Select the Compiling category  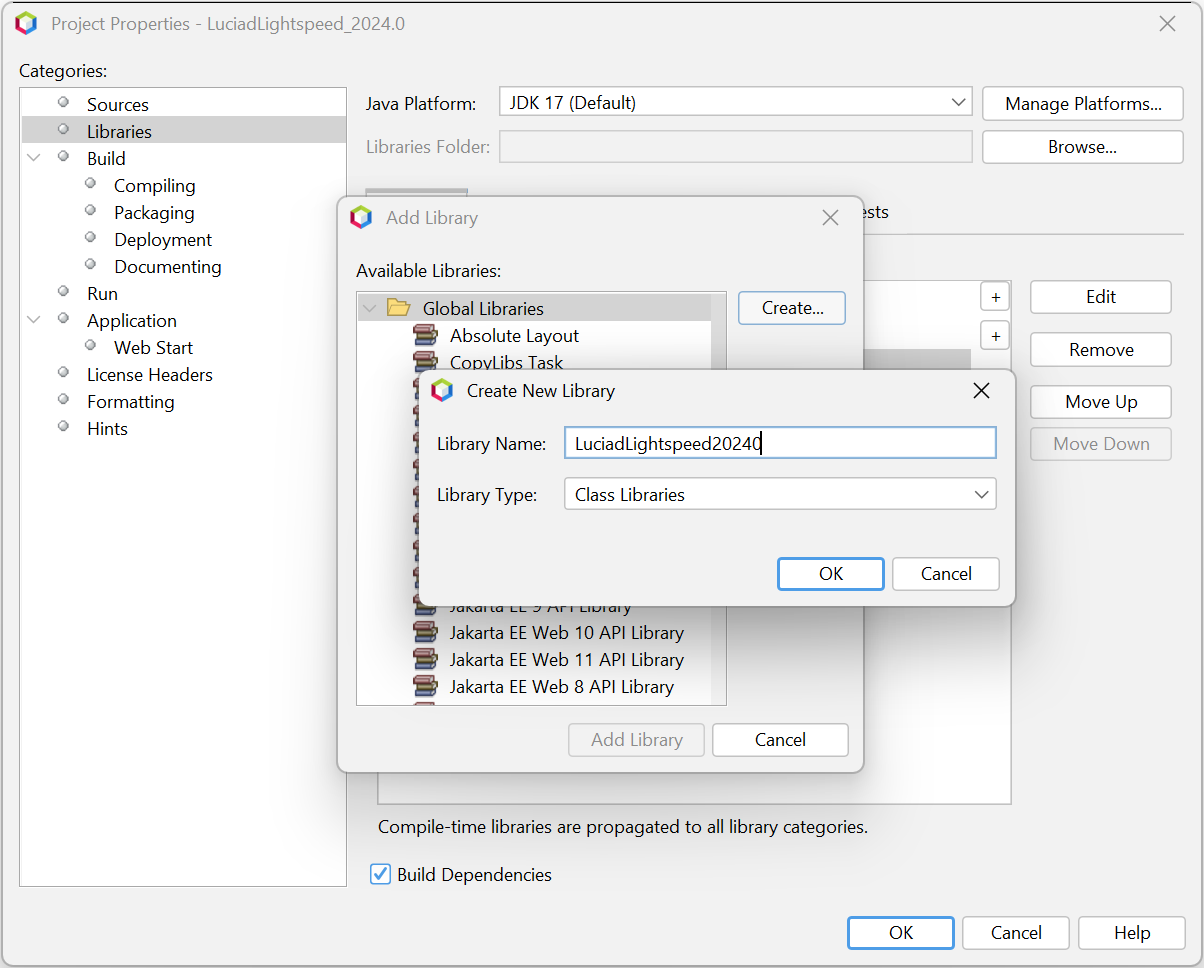point(154,186)
